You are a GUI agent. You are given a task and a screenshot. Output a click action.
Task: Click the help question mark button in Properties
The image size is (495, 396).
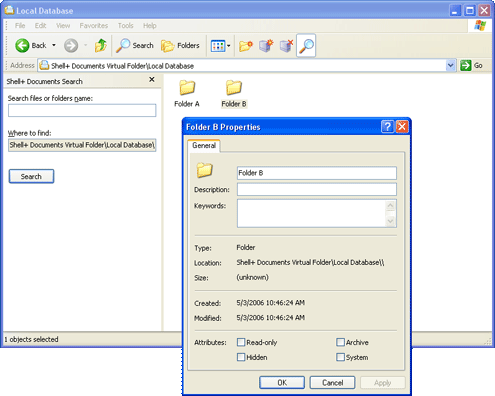click(x=387, y=127)
